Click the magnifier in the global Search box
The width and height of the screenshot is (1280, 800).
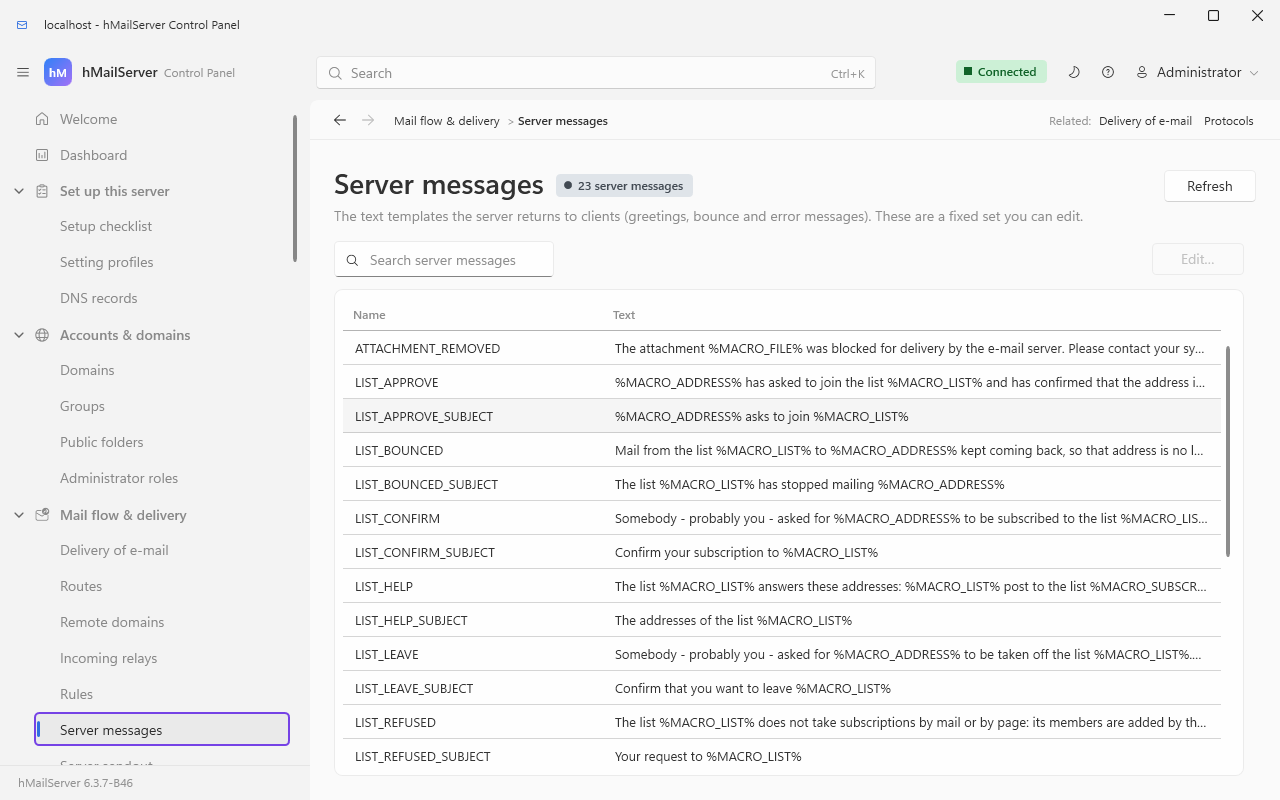click(334, 73)
